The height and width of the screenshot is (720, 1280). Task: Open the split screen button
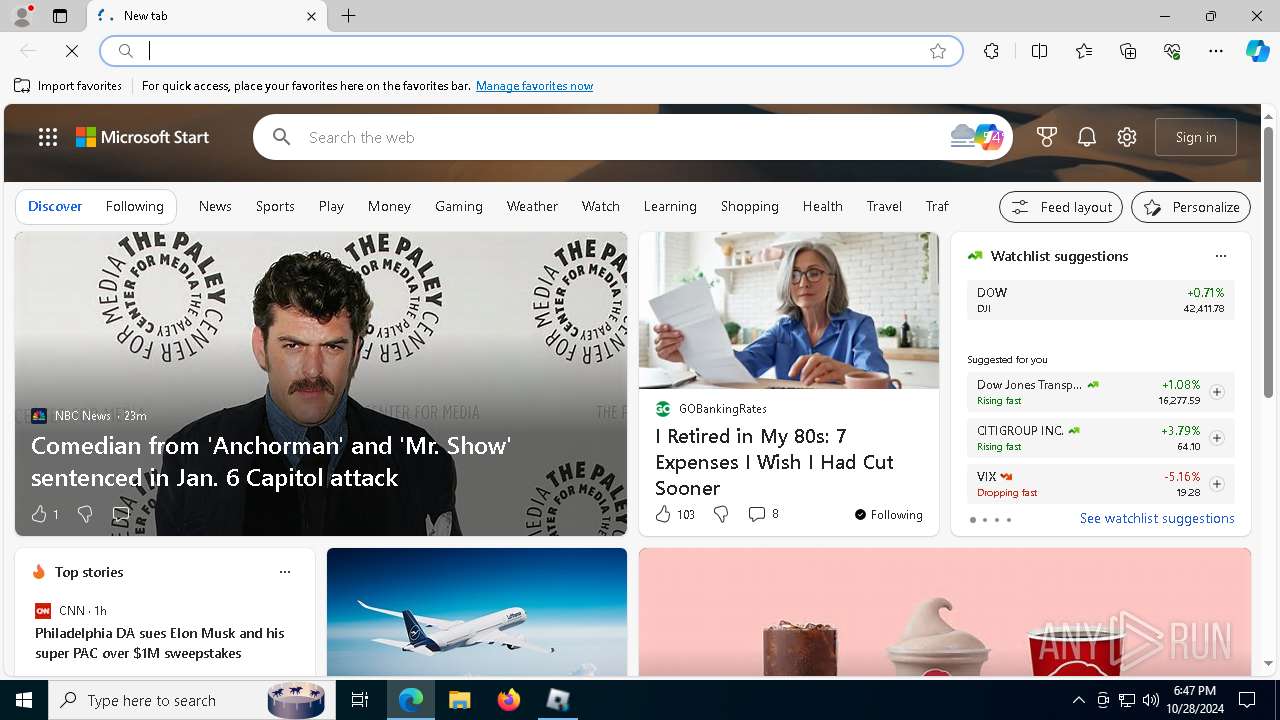point(1039,51)
